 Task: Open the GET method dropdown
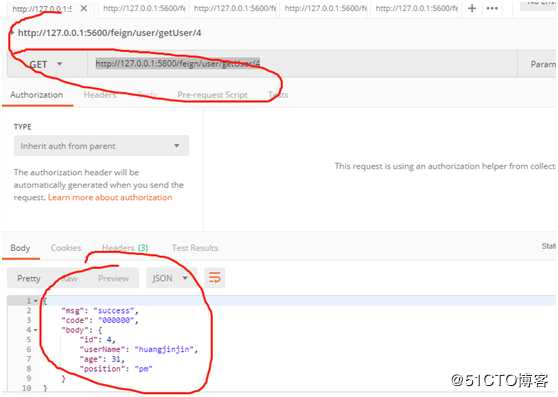[x=45, y=64]
